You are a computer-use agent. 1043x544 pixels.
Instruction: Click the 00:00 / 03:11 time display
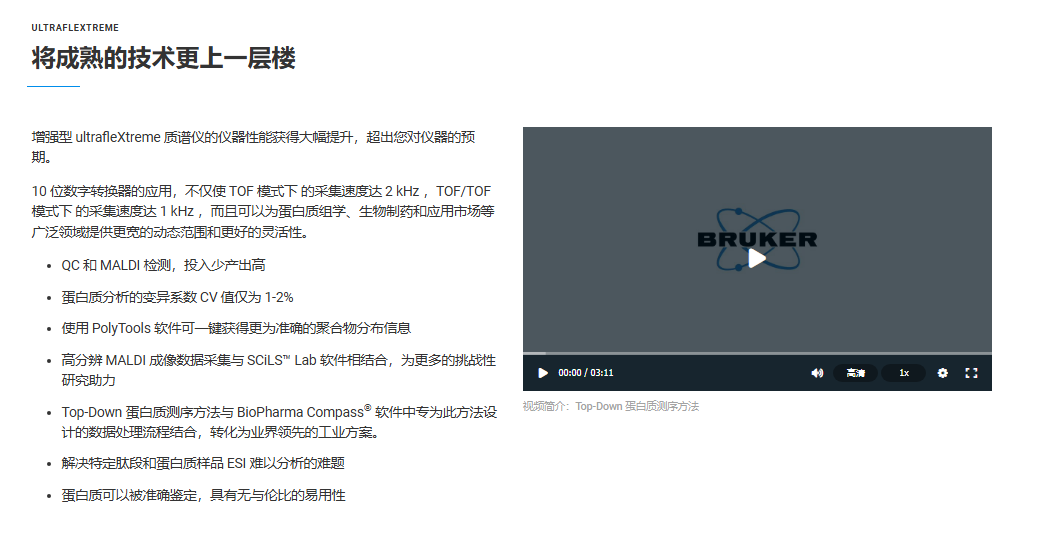coord(585,373)
